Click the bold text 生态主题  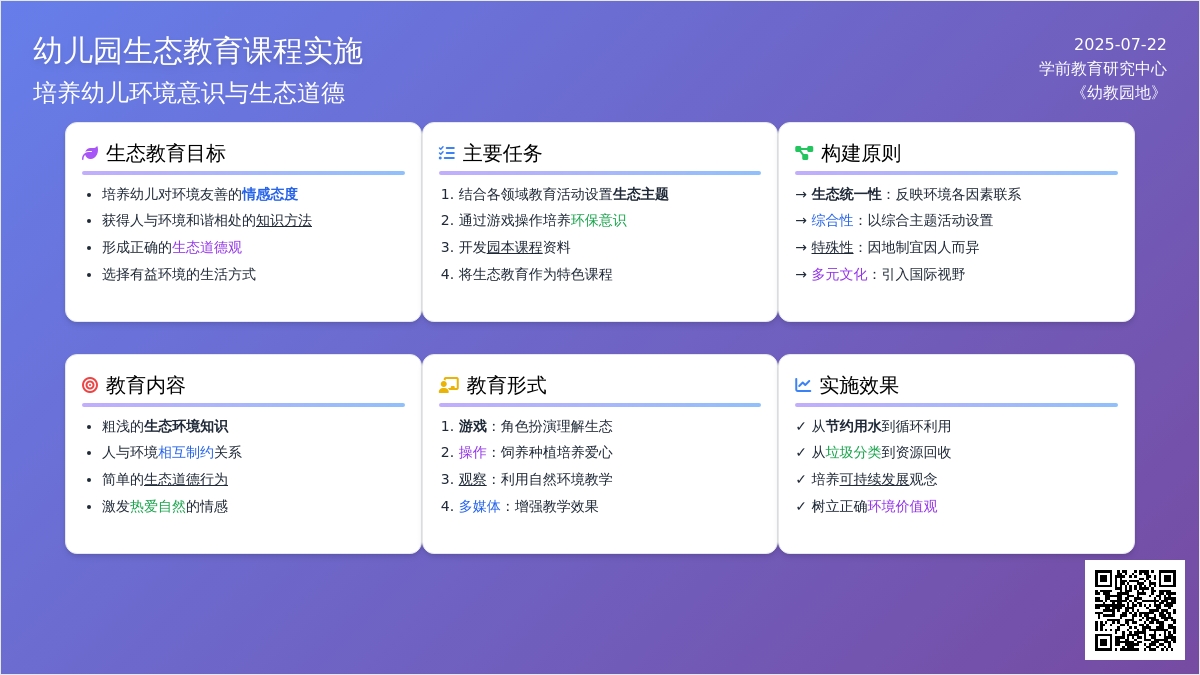[641, 194]
